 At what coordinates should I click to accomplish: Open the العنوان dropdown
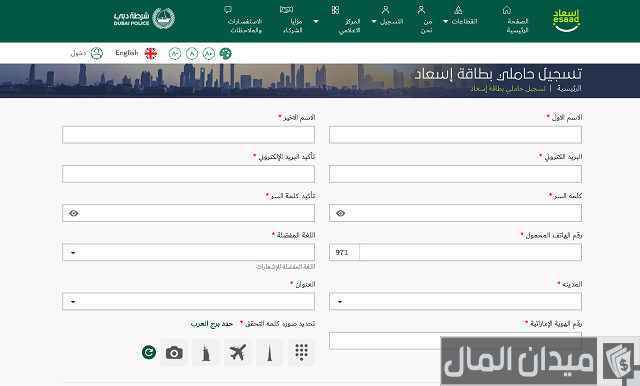(188, 302)
